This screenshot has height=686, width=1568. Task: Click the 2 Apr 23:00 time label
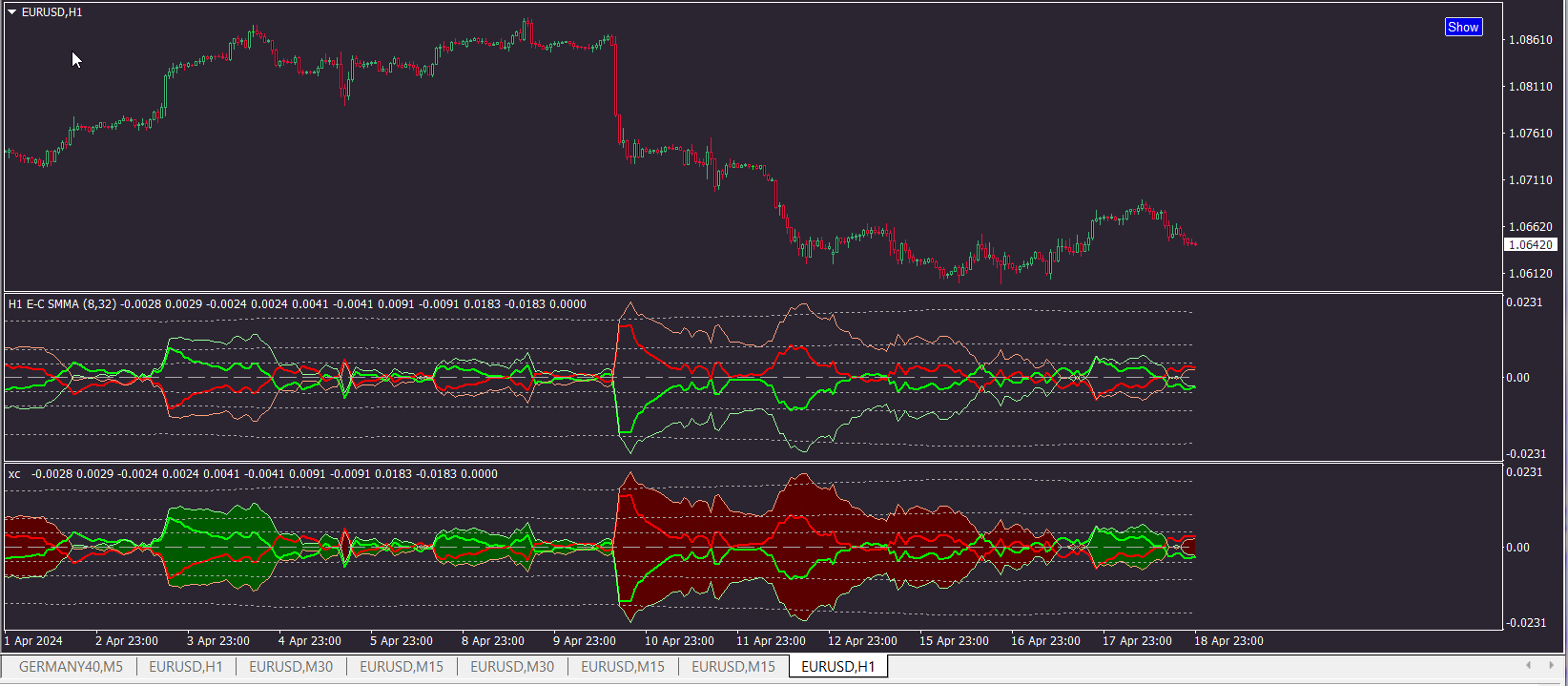pyautogui.click(x=127, y=641)
